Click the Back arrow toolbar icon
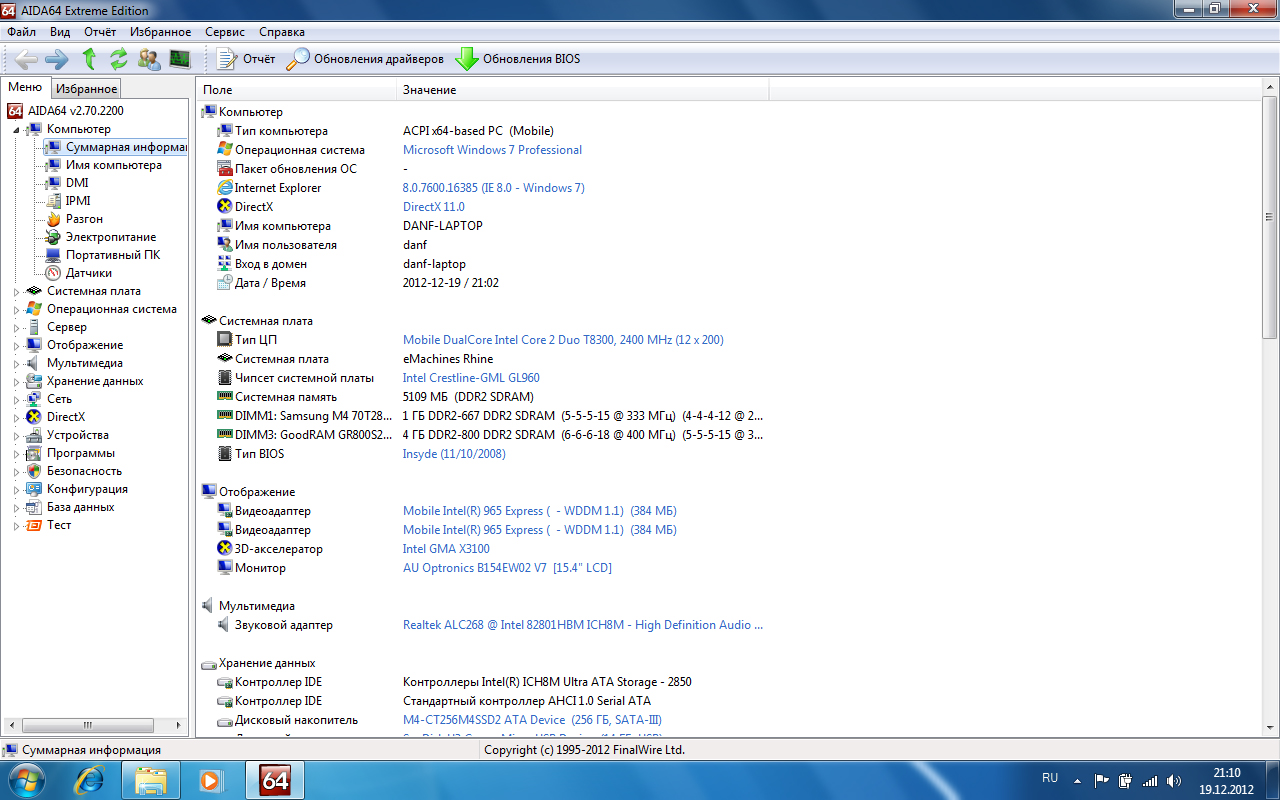1280x800 pixels. 26,59
